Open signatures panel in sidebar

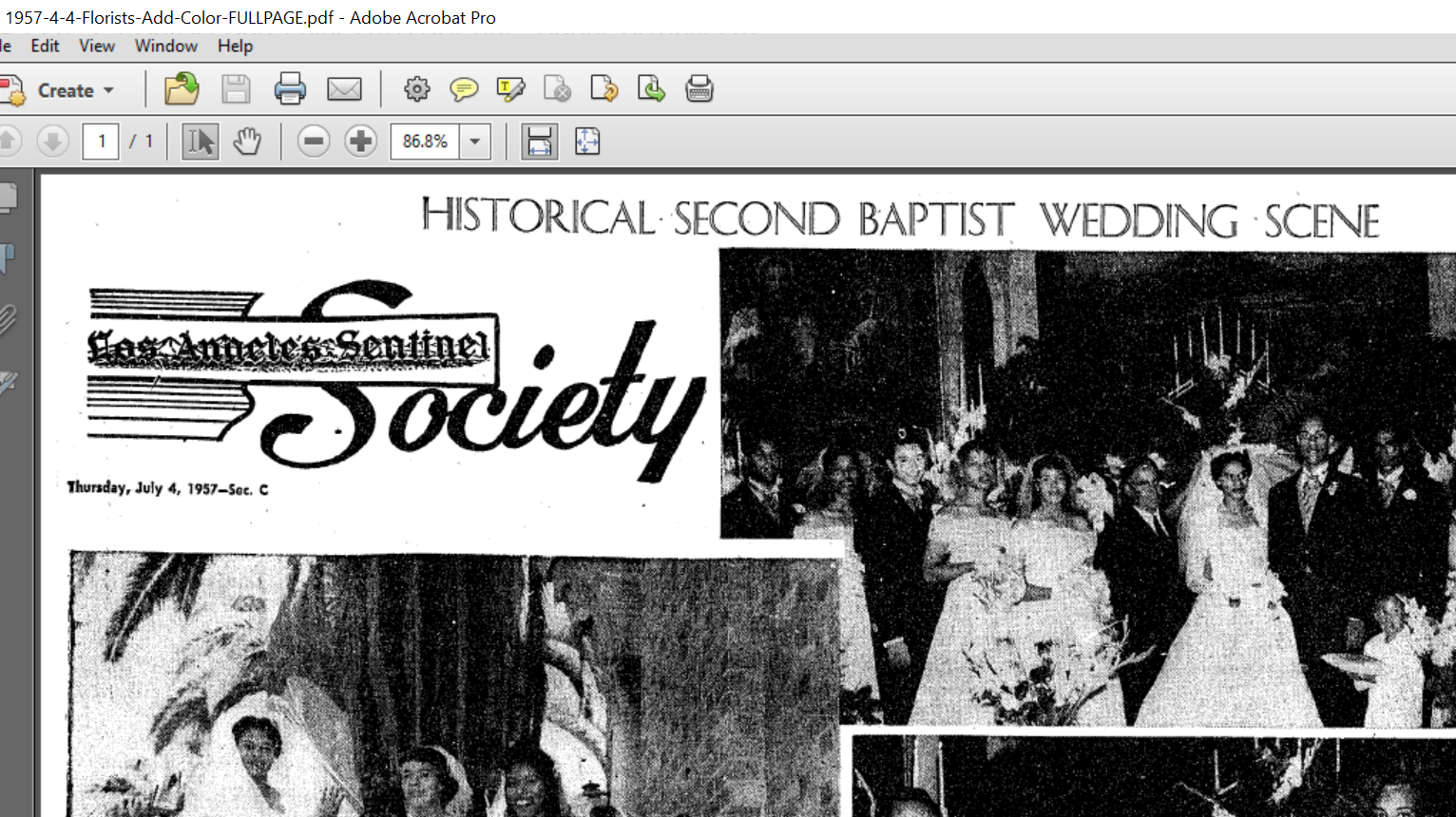click(x=9, y=381)
